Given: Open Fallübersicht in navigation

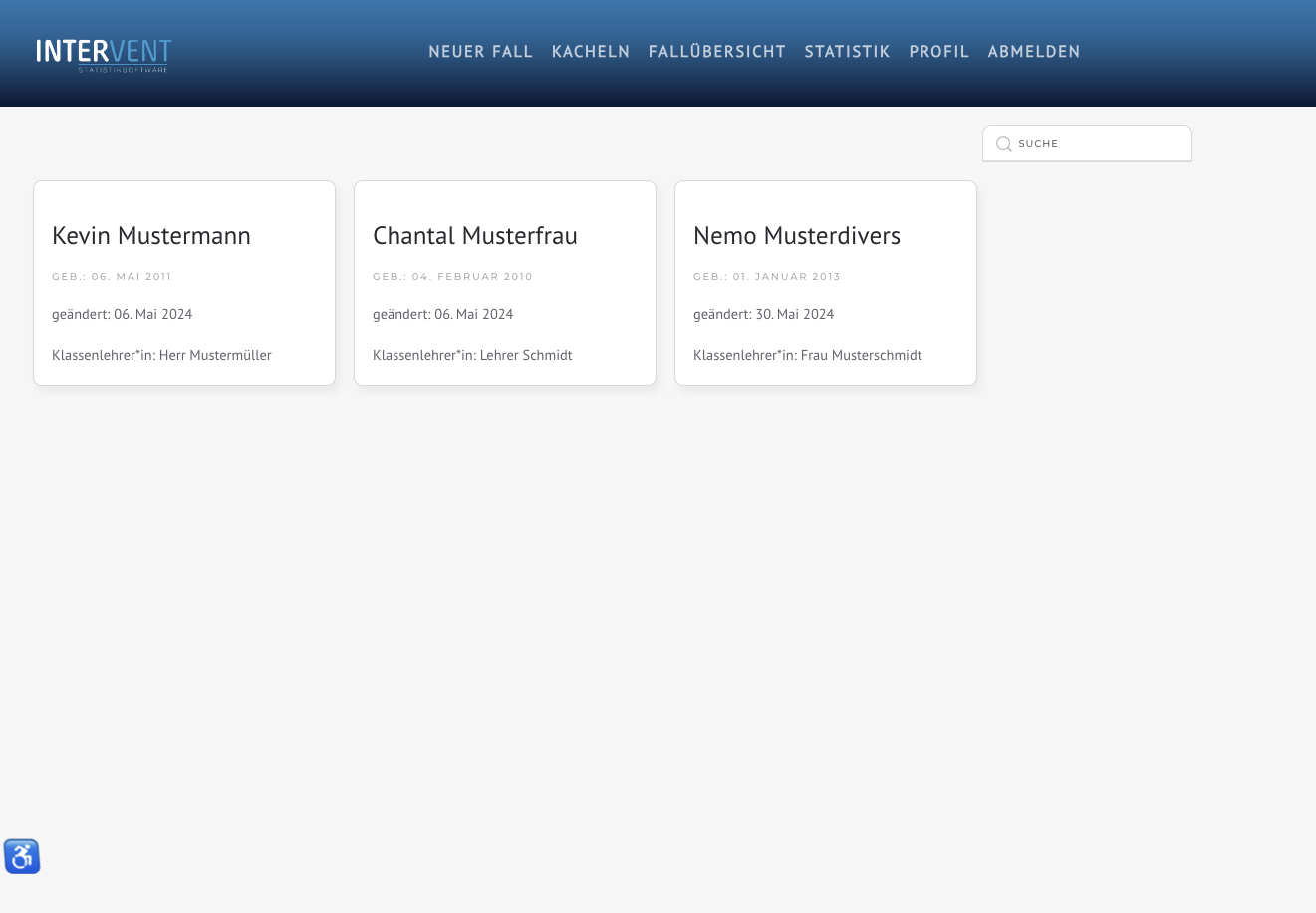Looking at the screenshot, I should [716, 52].
